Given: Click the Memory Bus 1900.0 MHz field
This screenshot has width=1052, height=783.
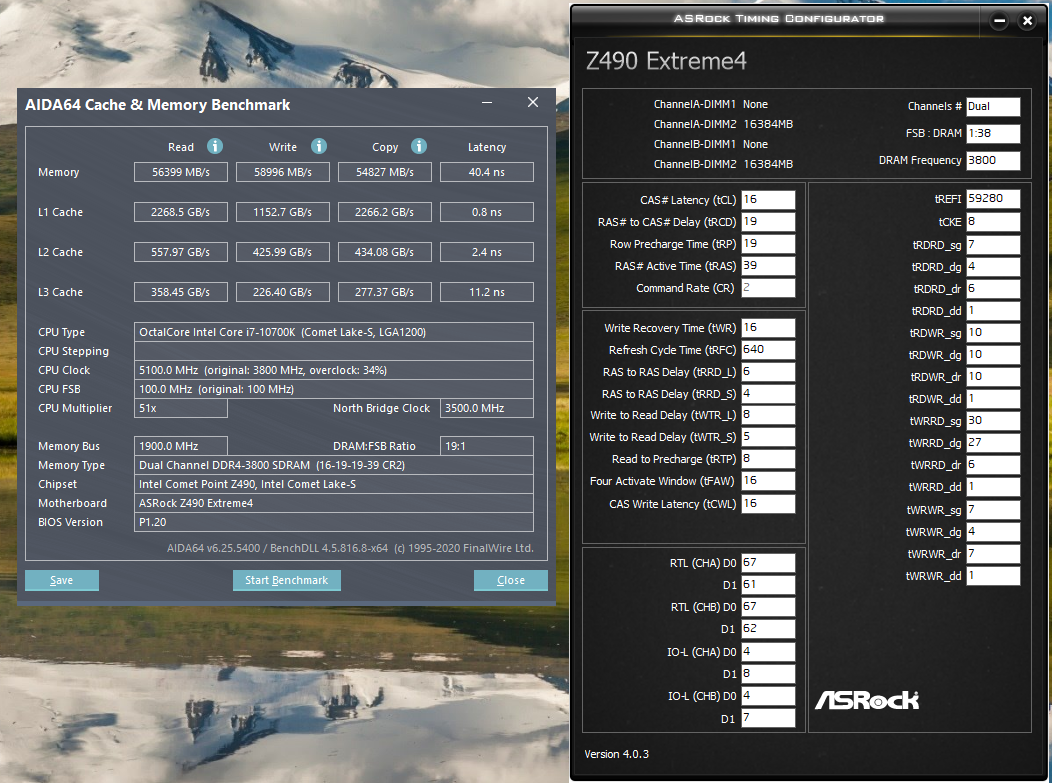Looking at the screenshot, I should tap(180, 446).
